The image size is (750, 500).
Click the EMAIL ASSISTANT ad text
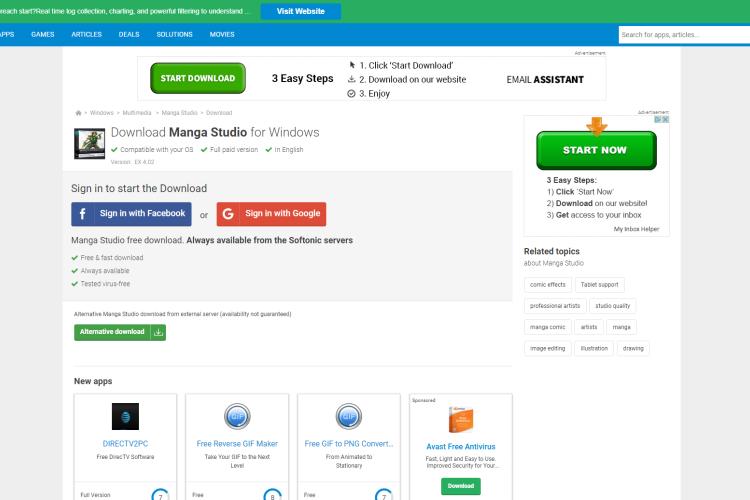click(545, 79)
